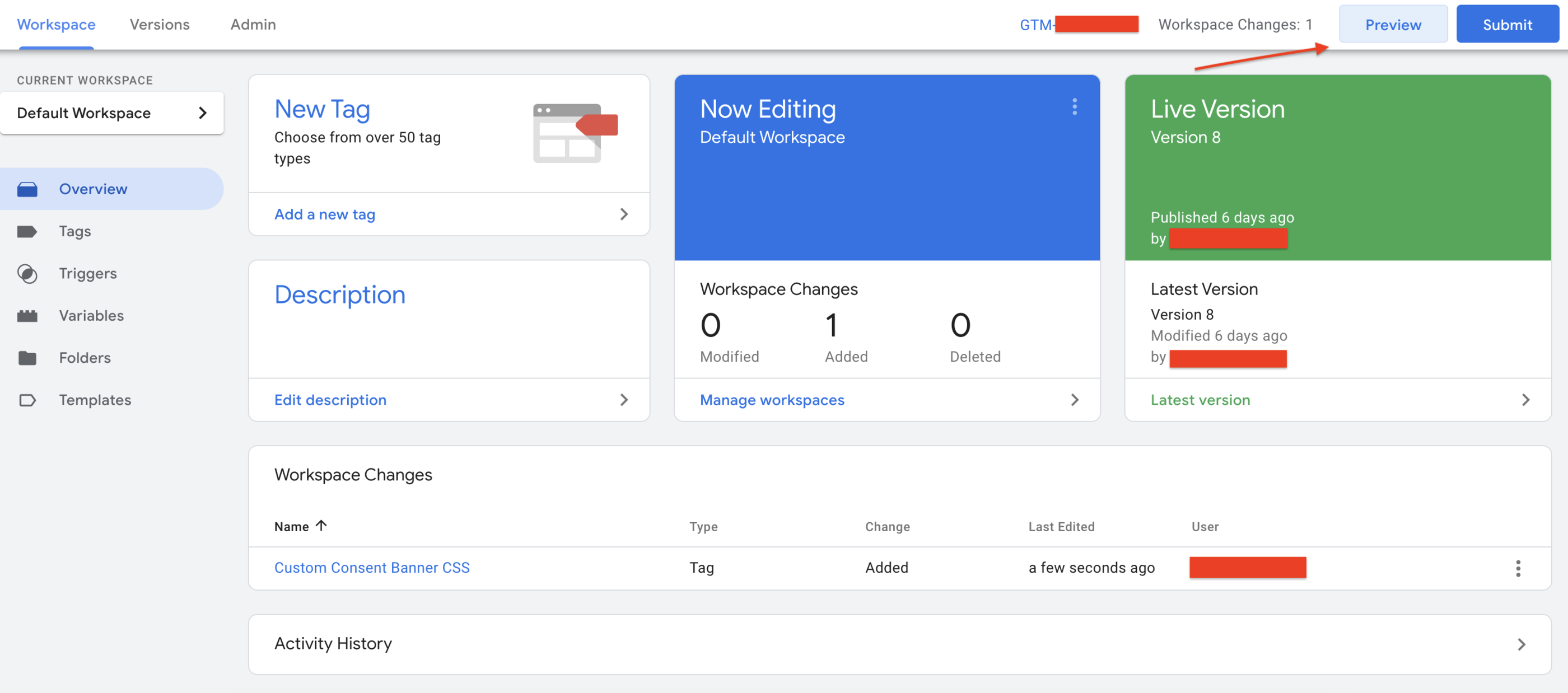Click the chevron next to Latest version

click(1525, 400)
